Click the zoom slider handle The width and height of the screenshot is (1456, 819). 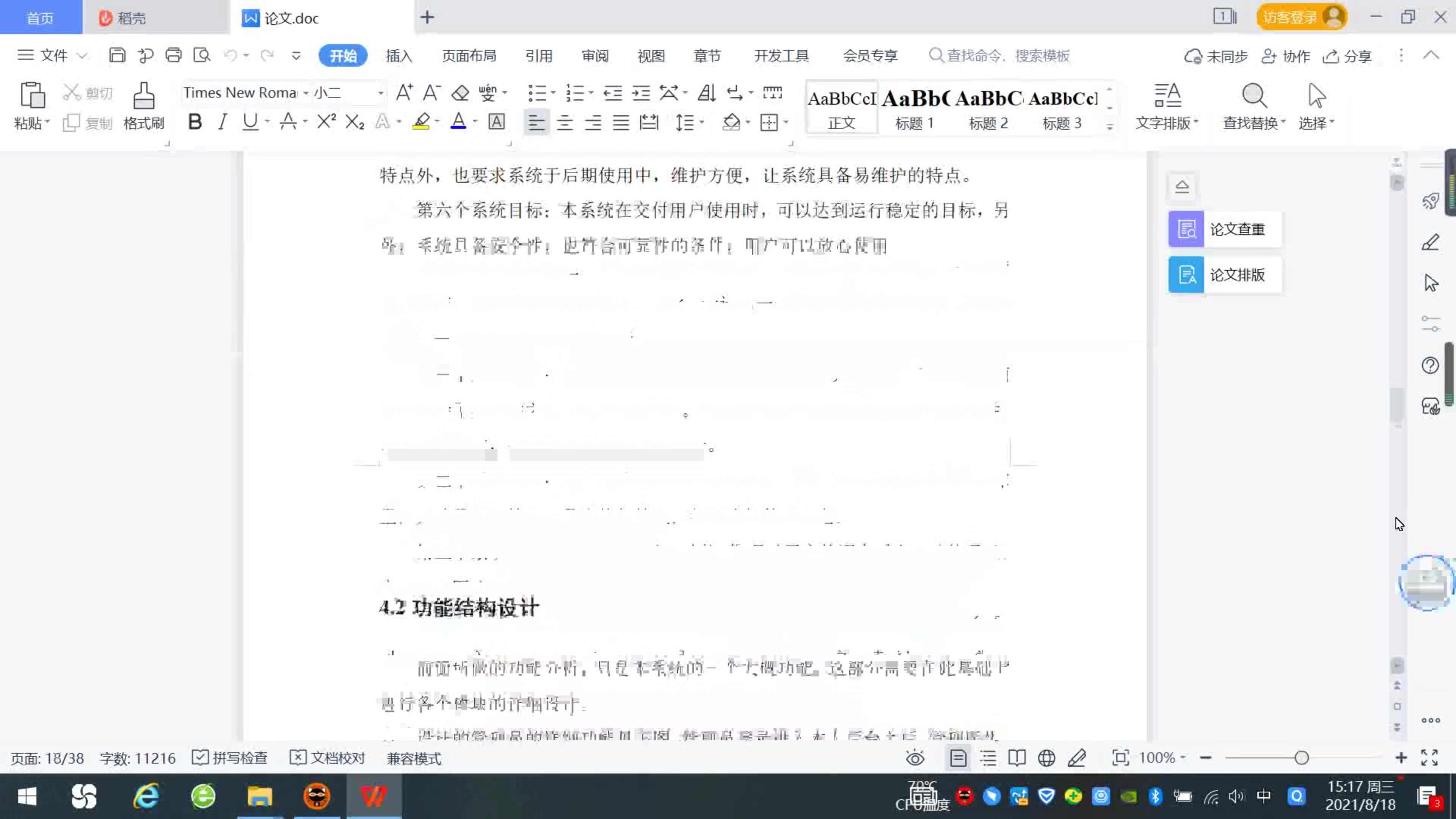[1302, 758]
